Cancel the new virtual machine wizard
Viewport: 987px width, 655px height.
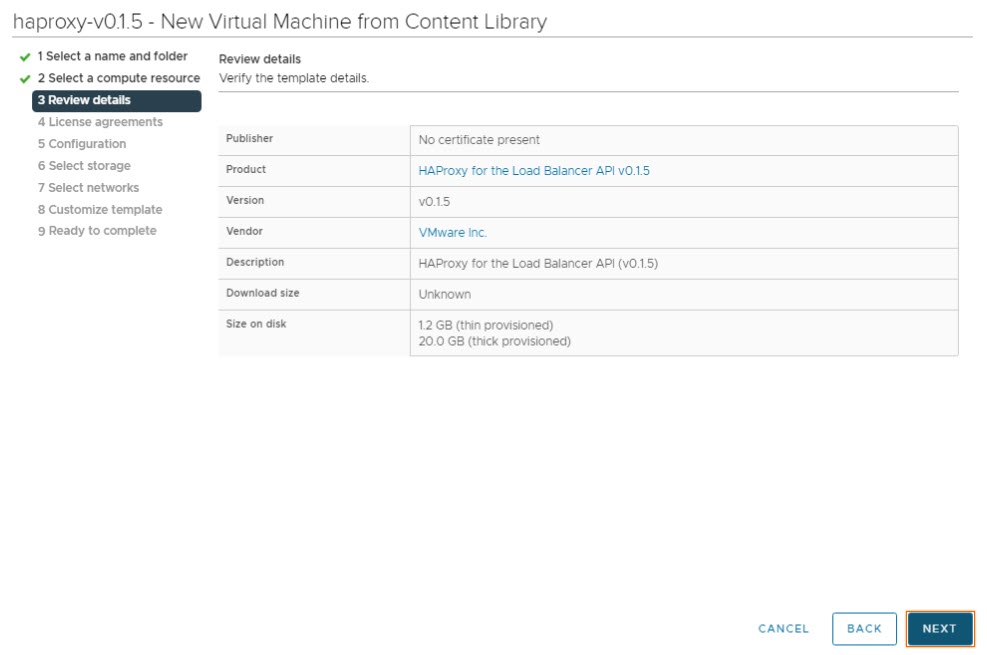783,629
